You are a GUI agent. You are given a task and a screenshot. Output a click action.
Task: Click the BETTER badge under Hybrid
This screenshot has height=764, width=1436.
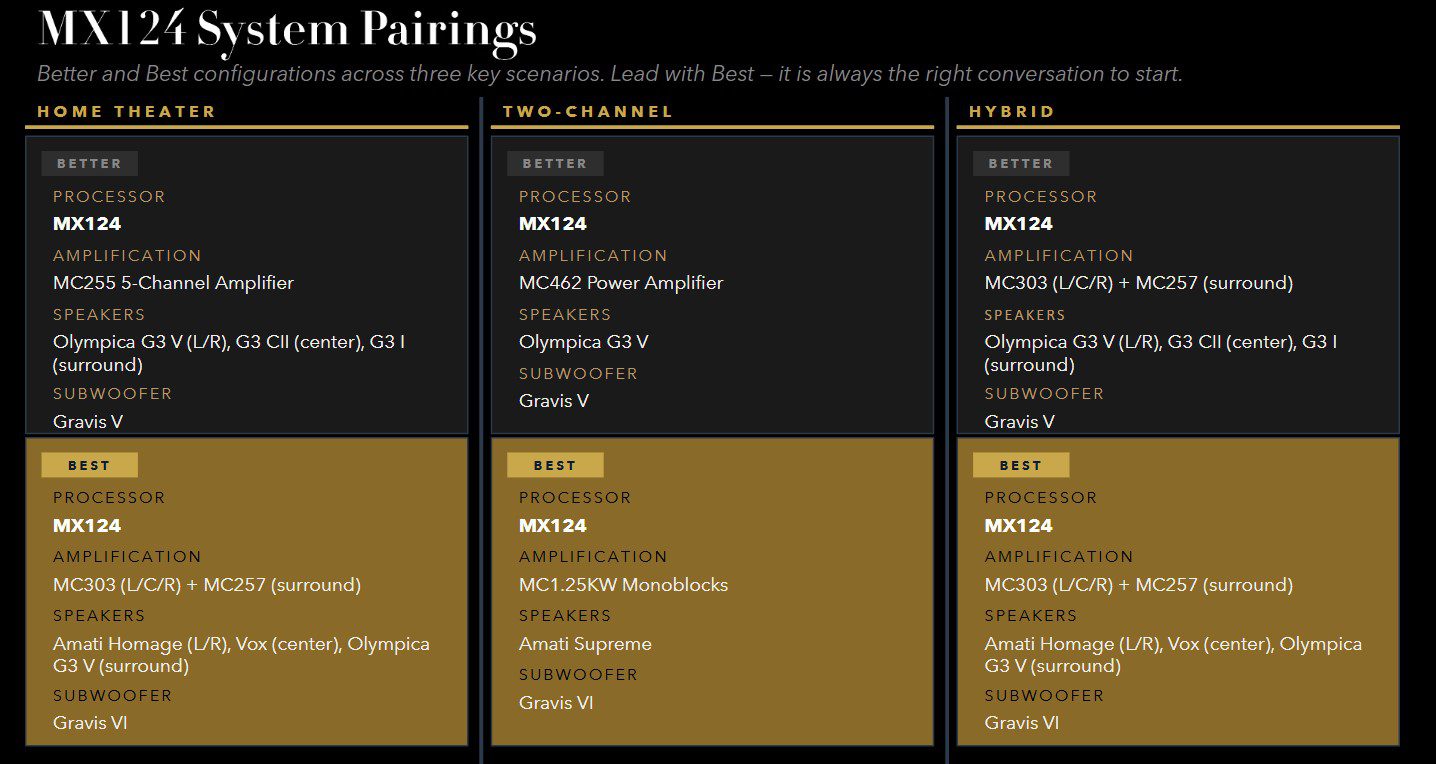point(1021,164)
